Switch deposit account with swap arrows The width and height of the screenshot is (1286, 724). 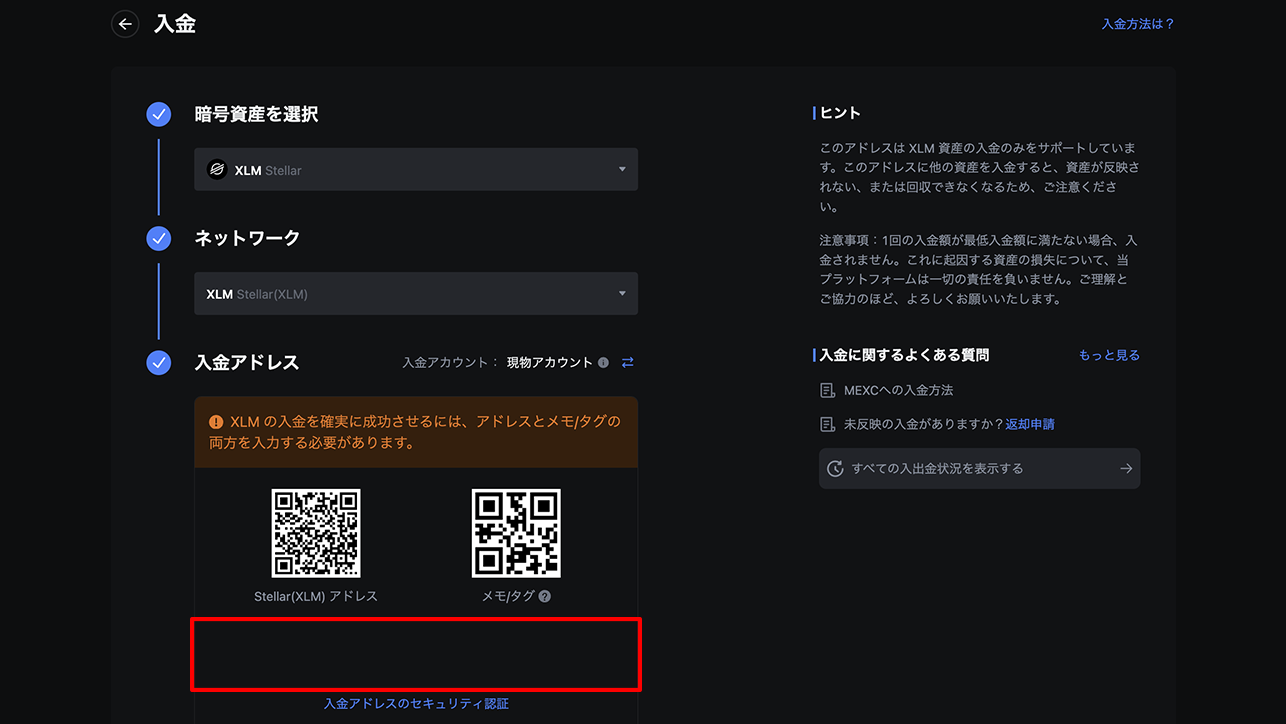coord(628,363)
